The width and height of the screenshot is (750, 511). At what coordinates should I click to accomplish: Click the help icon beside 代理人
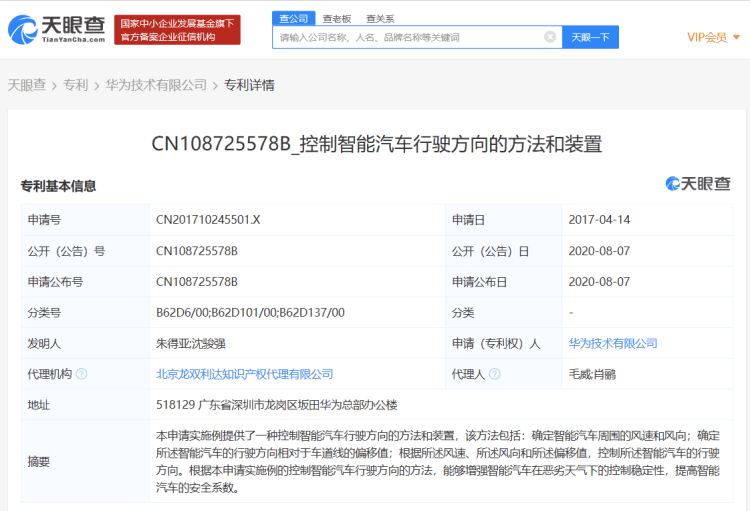pos(495,374)
